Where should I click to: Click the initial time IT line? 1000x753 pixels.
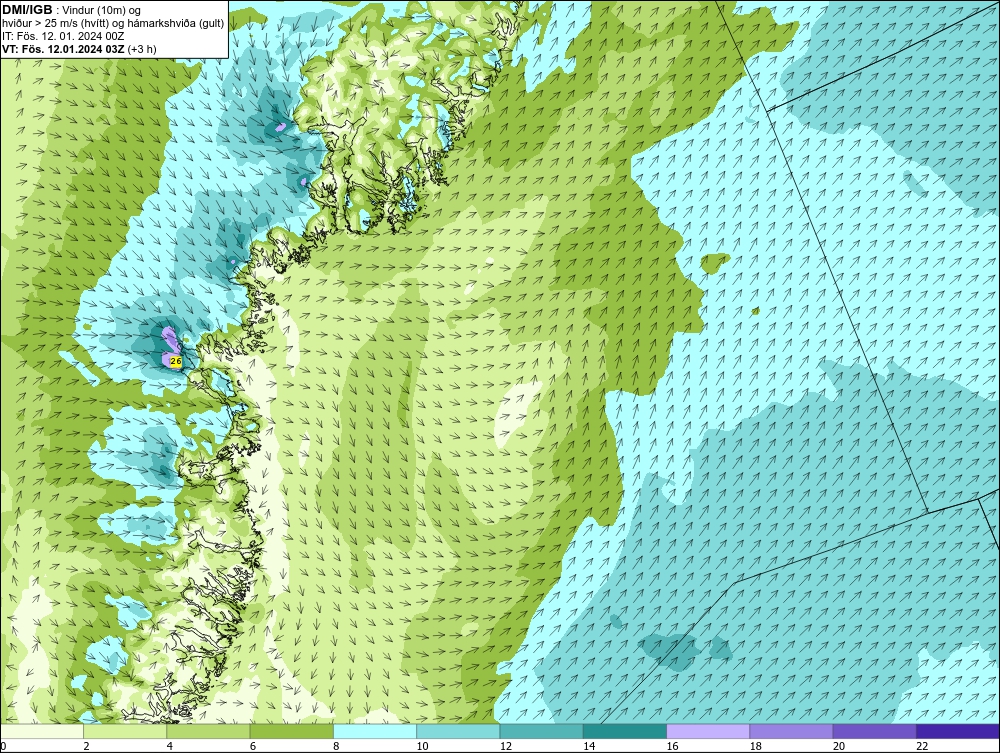(x=62, y=36)
